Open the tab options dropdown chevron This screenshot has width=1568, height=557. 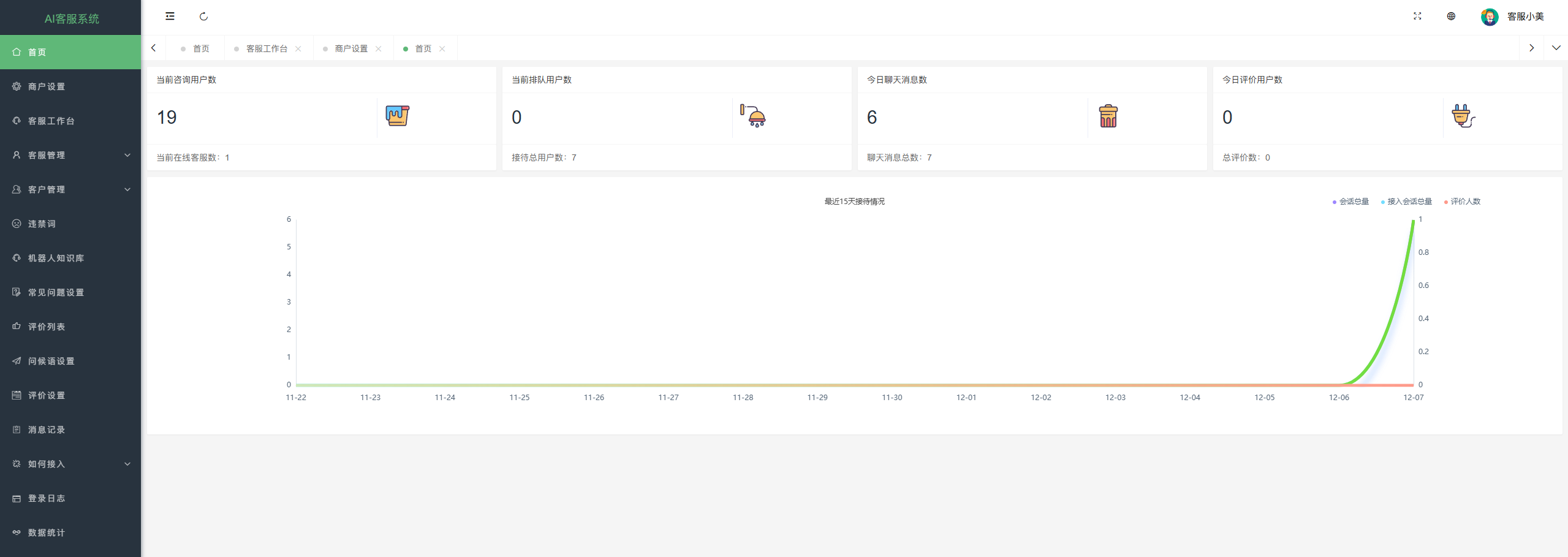pyautogui.click(x=1556, y=48)
